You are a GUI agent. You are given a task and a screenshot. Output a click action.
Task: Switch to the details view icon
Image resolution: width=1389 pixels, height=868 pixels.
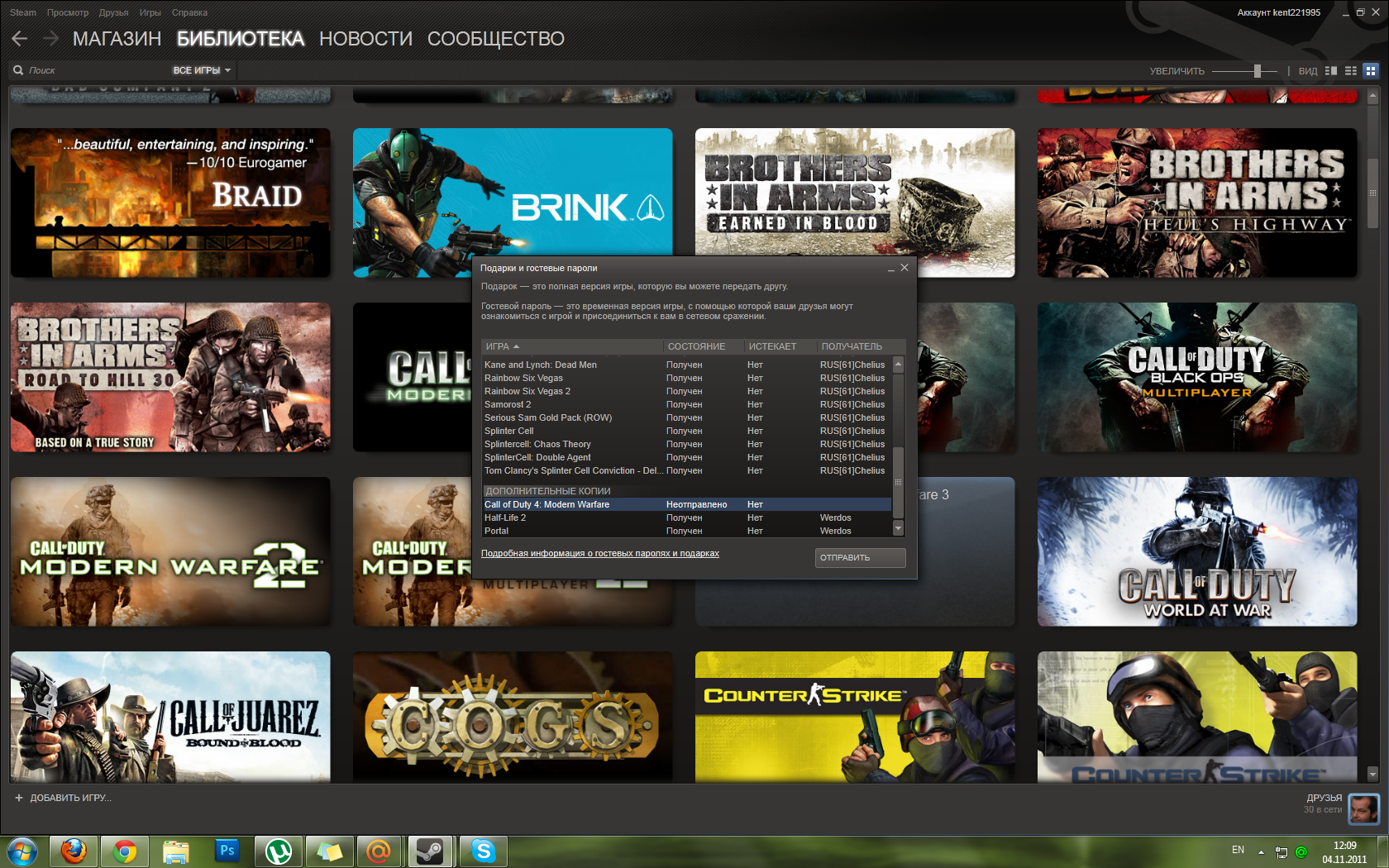coord(1331,71)
